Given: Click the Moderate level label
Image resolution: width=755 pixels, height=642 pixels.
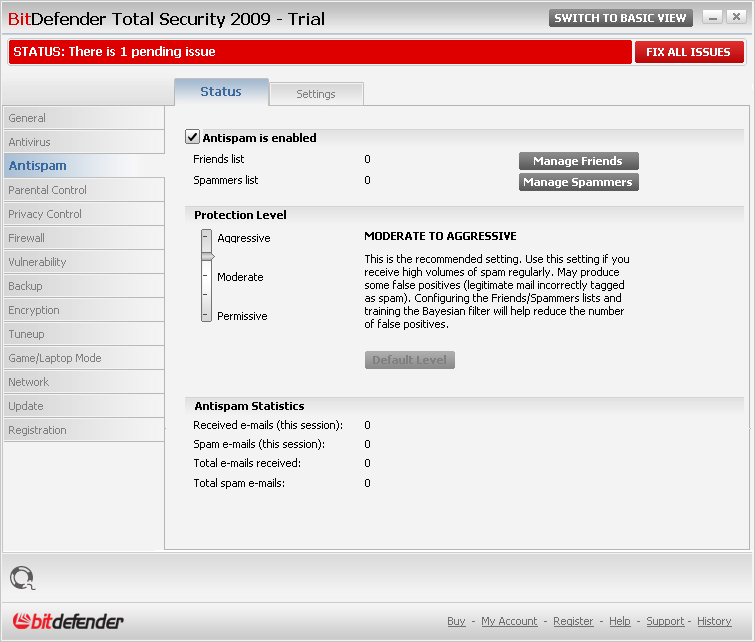Looking at the screenshot, I should 240,277.
